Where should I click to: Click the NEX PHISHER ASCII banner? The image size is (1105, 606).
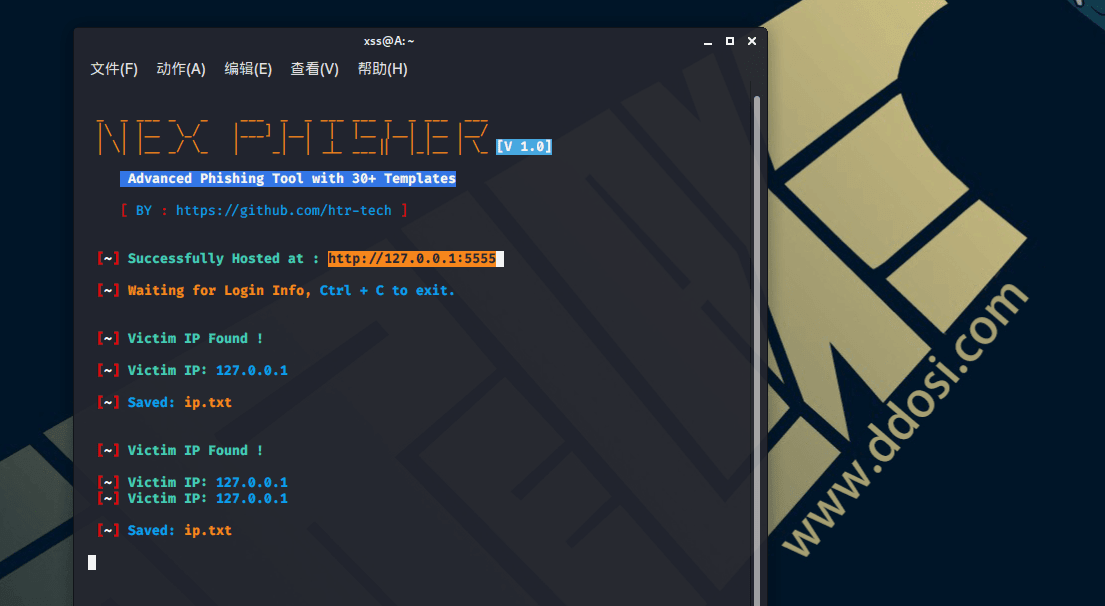tap(292, 137)
